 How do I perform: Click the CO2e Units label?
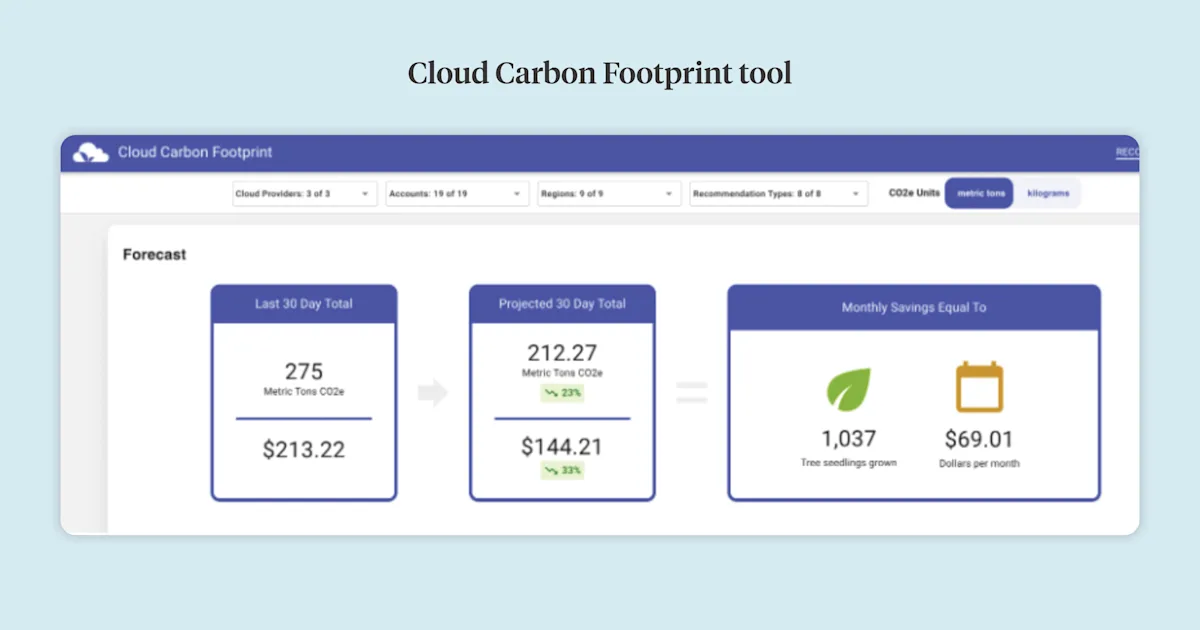pos(914,193)
